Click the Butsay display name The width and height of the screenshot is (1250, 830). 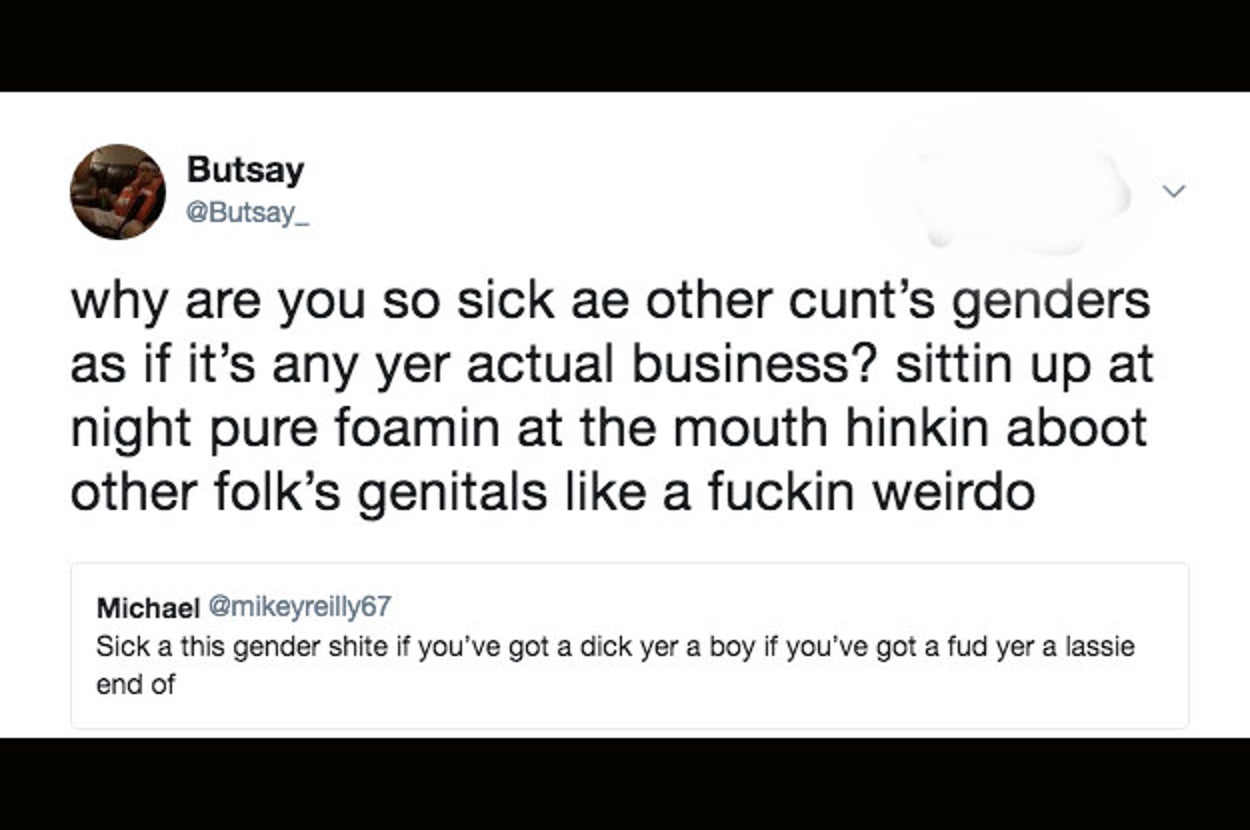(x=245, y=170)
